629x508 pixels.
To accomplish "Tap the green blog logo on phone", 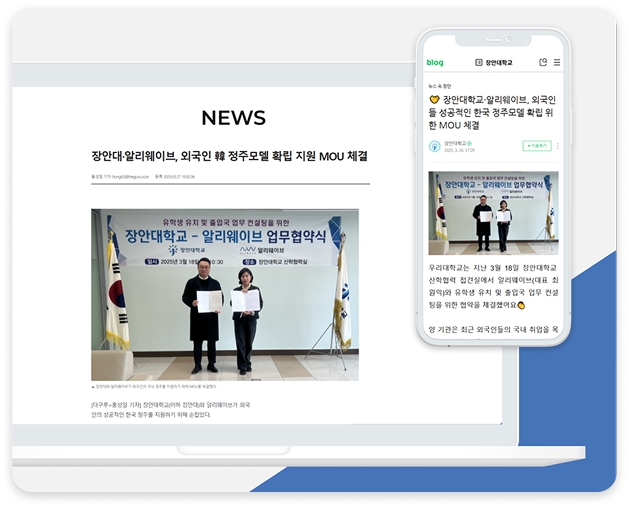I will coord(435,63).
